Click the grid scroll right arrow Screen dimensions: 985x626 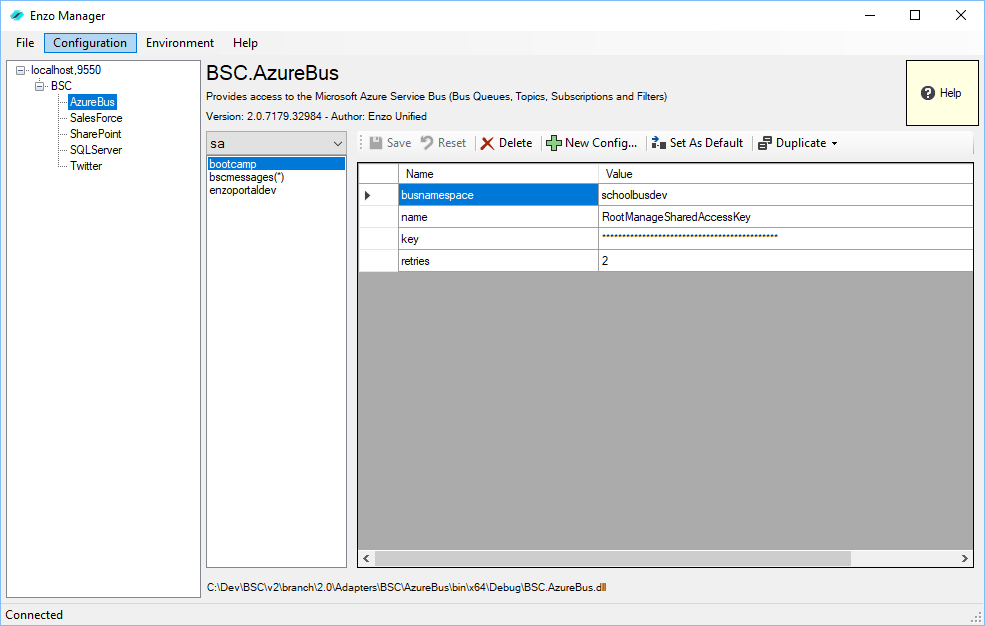pos(965,558)
